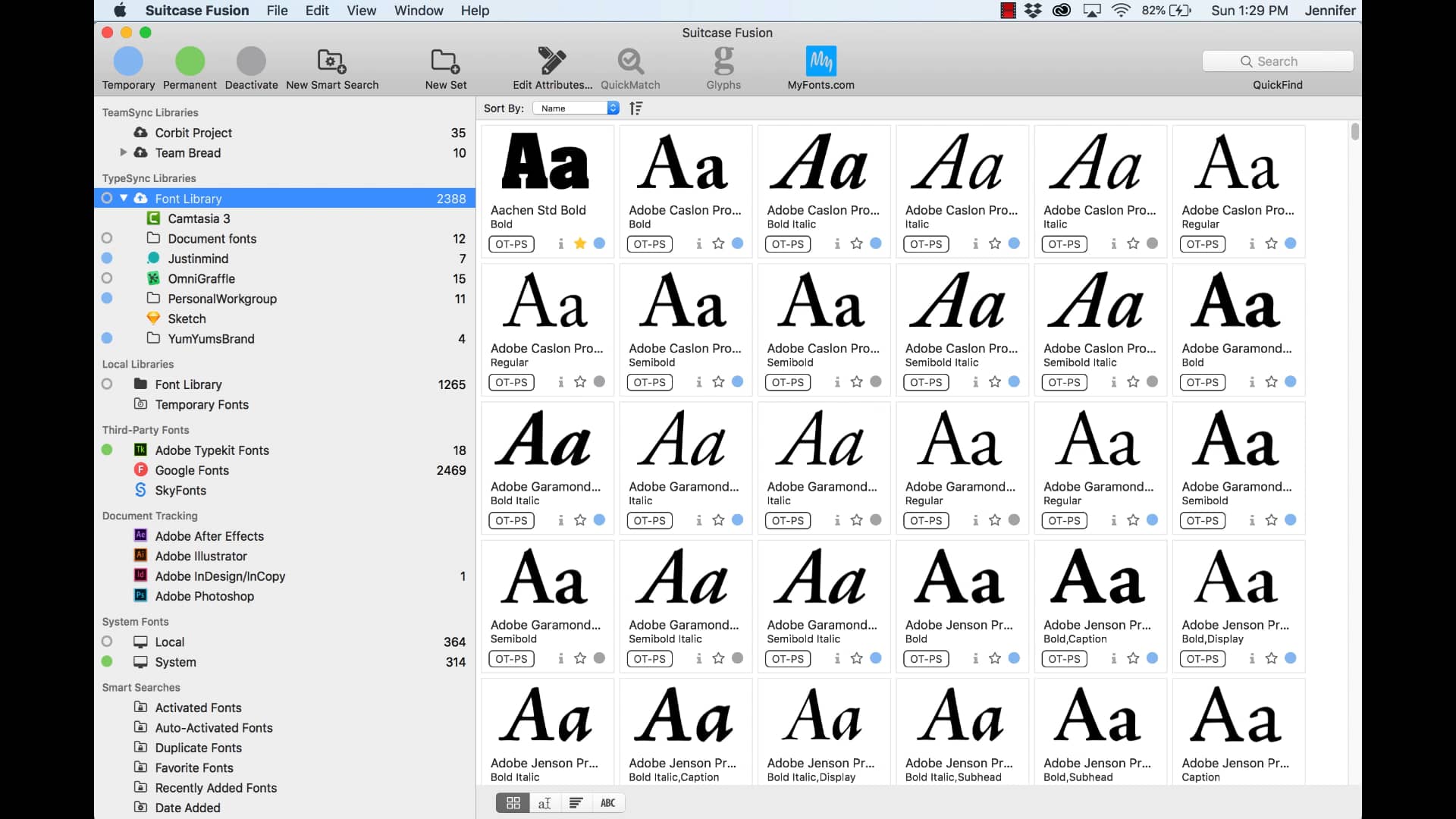Open the Window menu

(x=418, y=11)
